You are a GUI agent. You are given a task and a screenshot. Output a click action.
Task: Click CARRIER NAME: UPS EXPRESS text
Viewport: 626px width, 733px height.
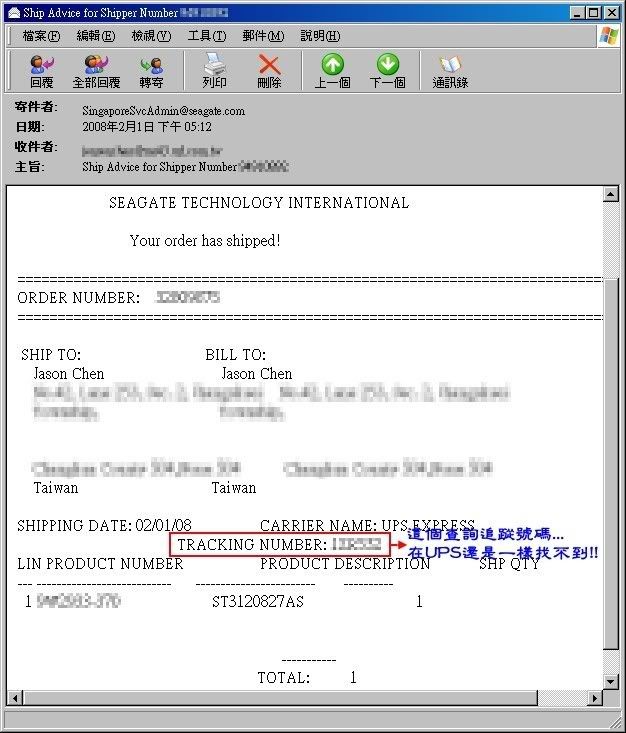coord(367,525)
